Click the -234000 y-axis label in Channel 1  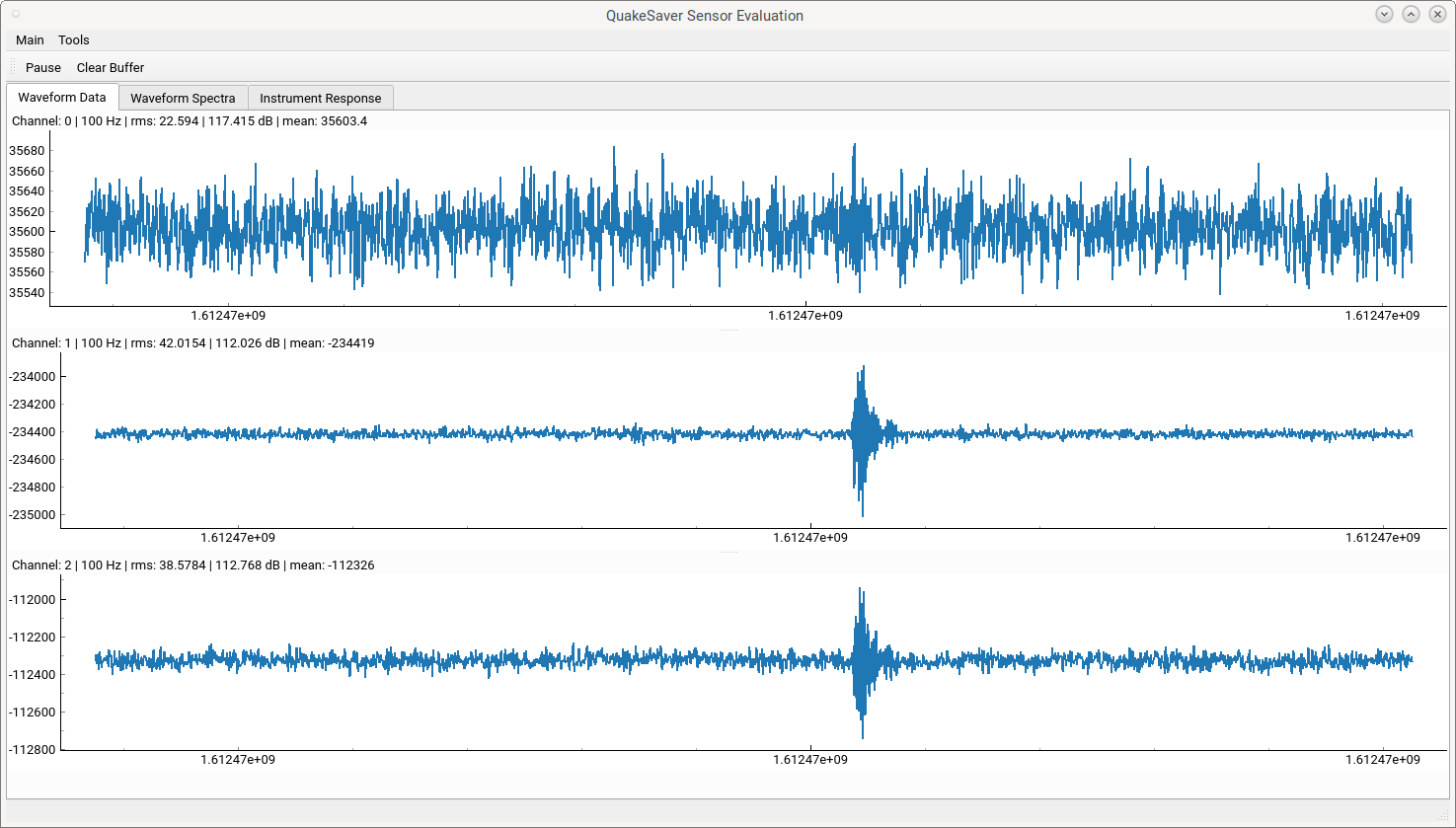click(x=33, y=377)
